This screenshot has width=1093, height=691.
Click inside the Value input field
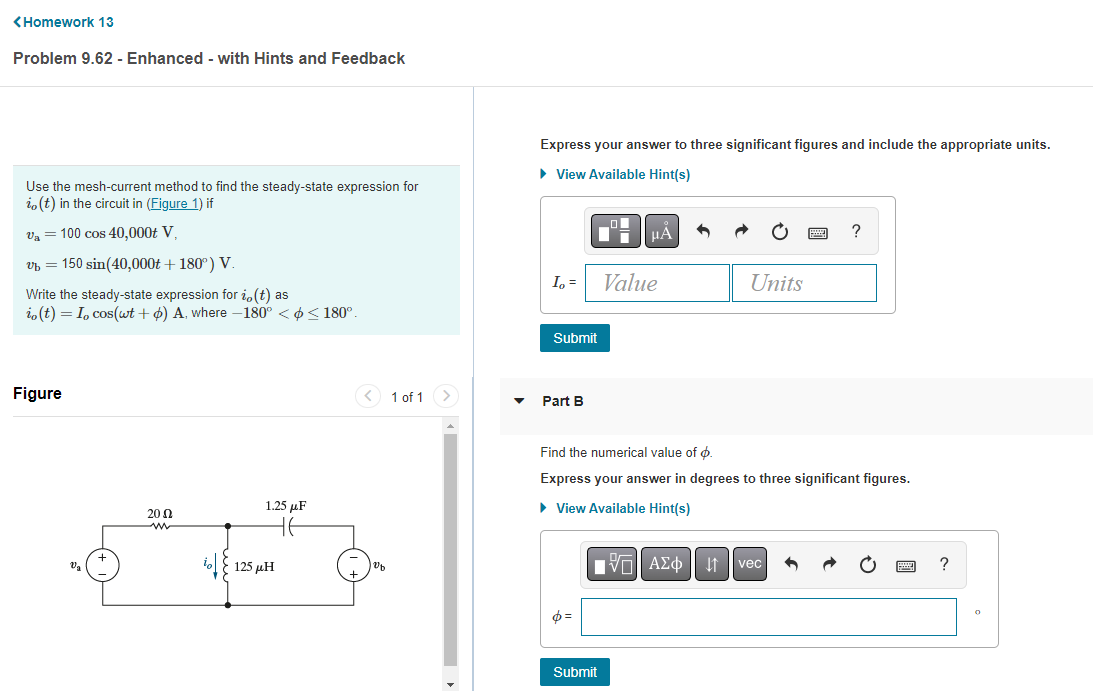[657, 282]
